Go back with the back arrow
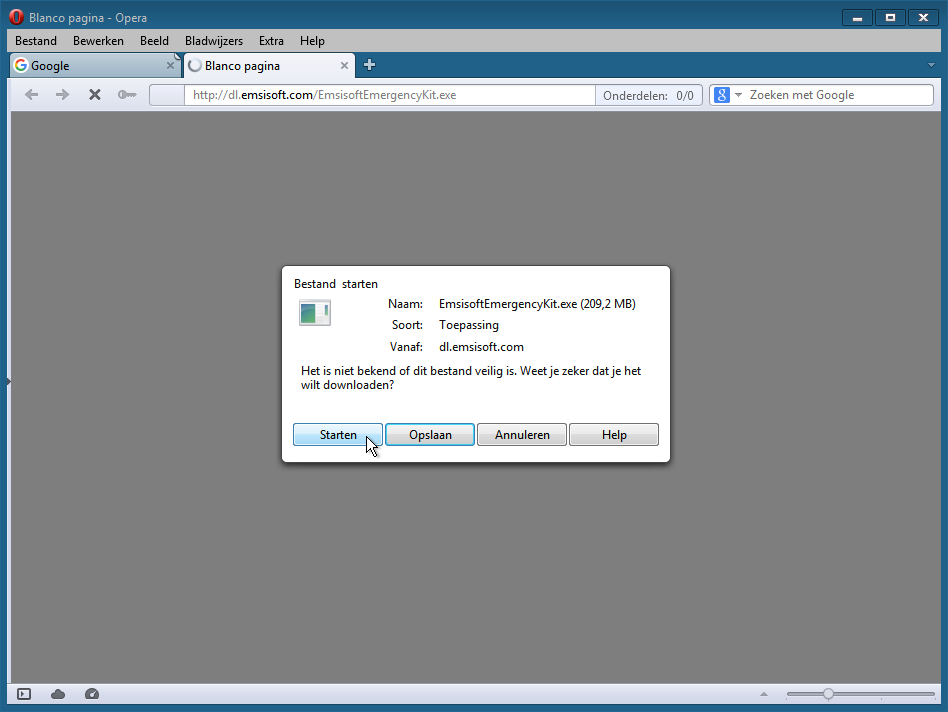The width and height of the screenshot is (948, 712). click(31, 95)
